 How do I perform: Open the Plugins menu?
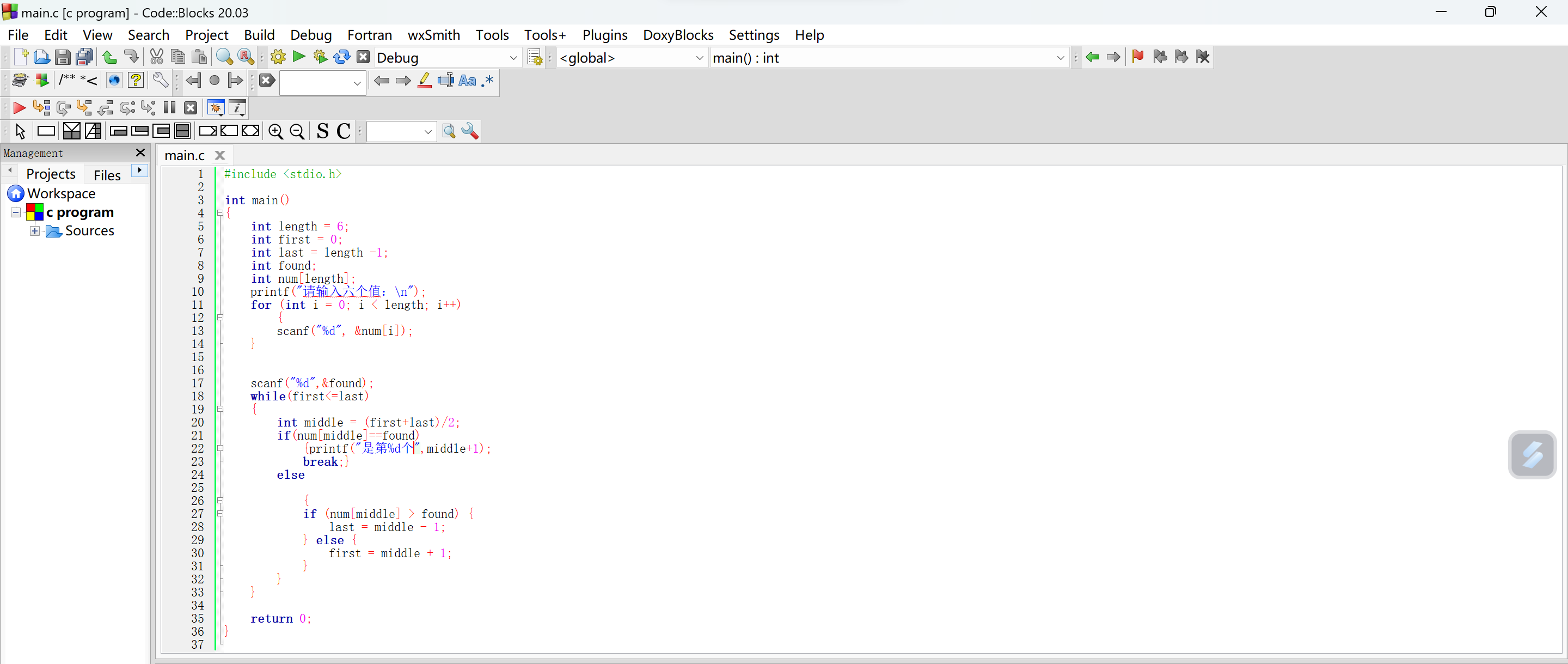pyautogui.click(x=604, y=35)
